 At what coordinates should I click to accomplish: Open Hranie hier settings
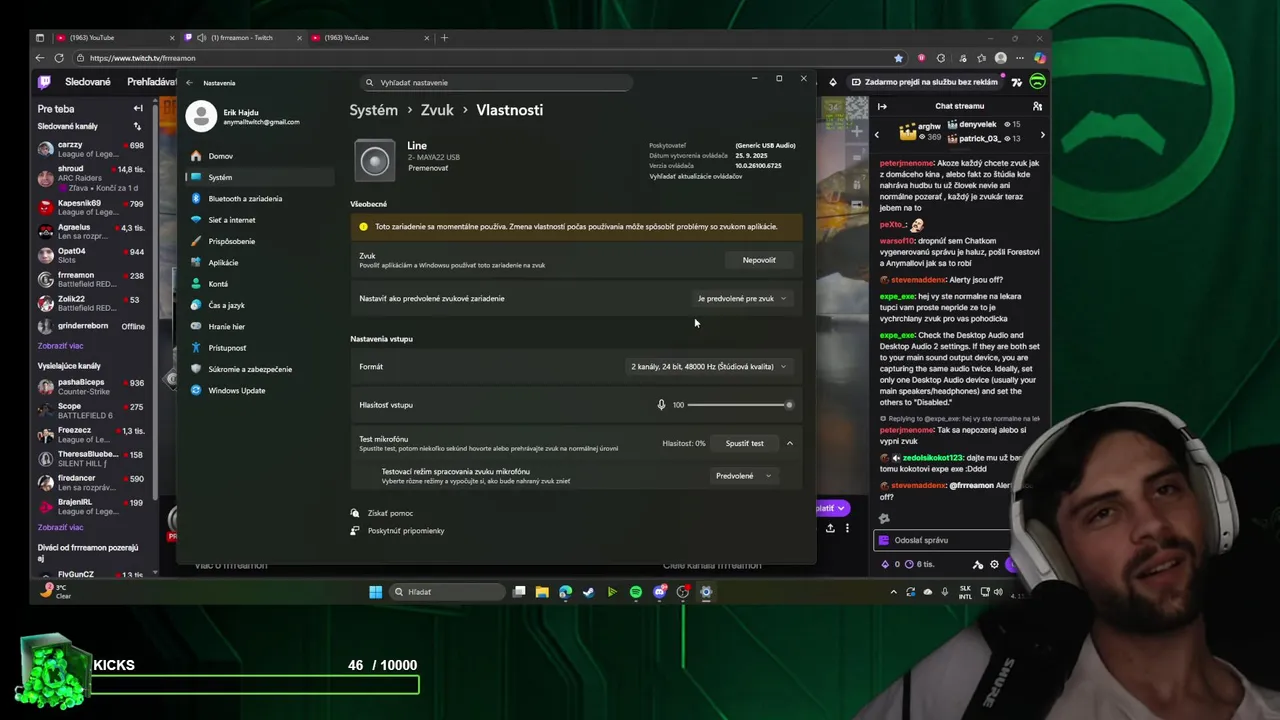(x=259, y=326)
